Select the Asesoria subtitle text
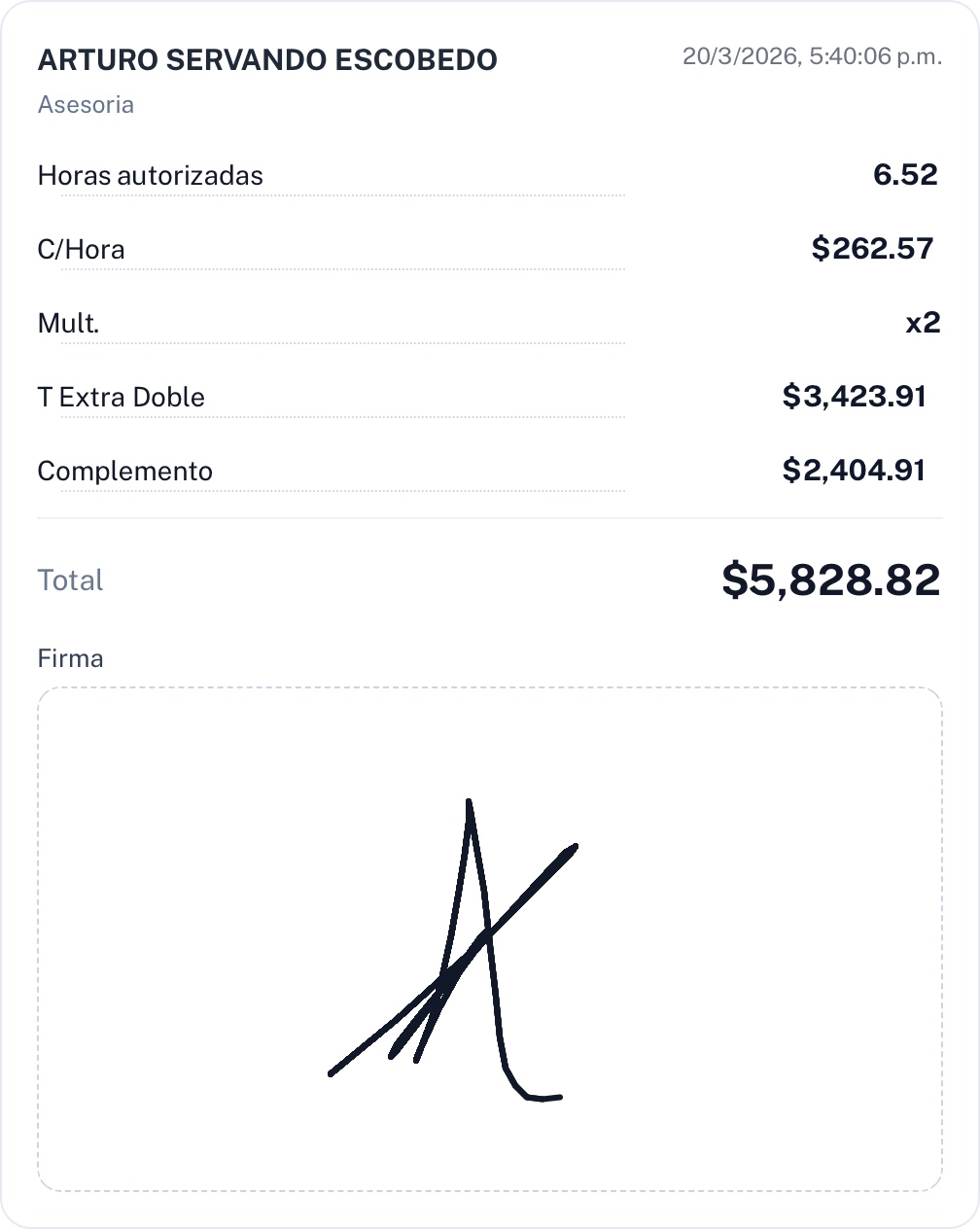980x1229 pixels. click(86, 105)
